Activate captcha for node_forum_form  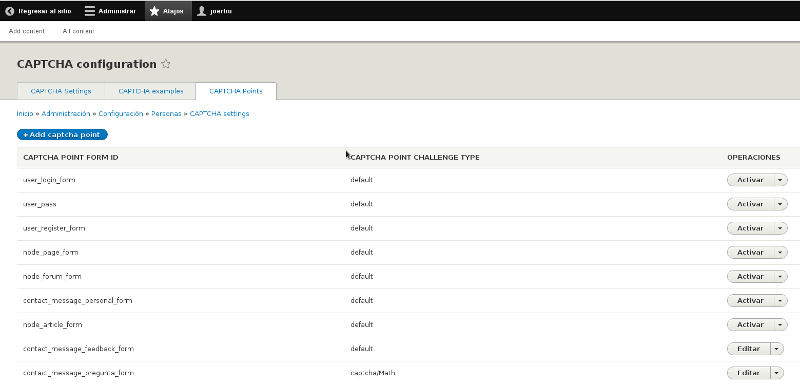(x=750, y=276)
